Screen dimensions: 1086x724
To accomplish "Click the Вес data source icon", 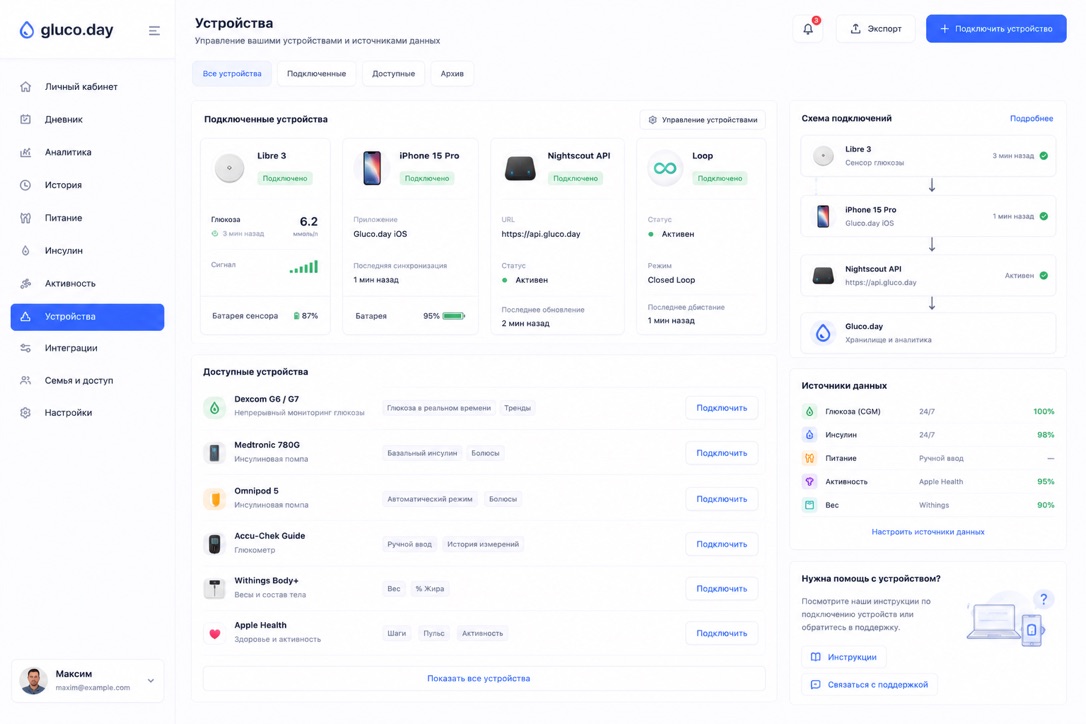I will pyautogui.click(x=809, y=505).
